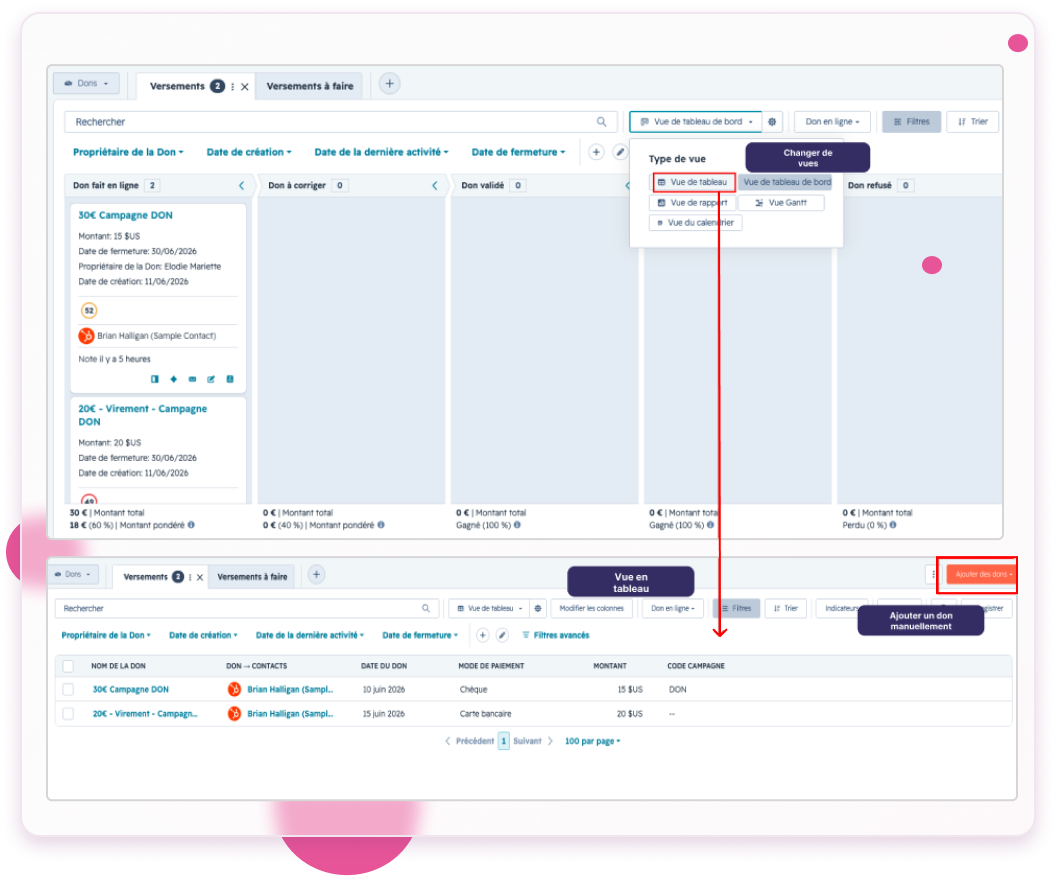Switch to Versements à faire tab in board panel
This screenshot has width=1056, height=876.
click(310, 86)
